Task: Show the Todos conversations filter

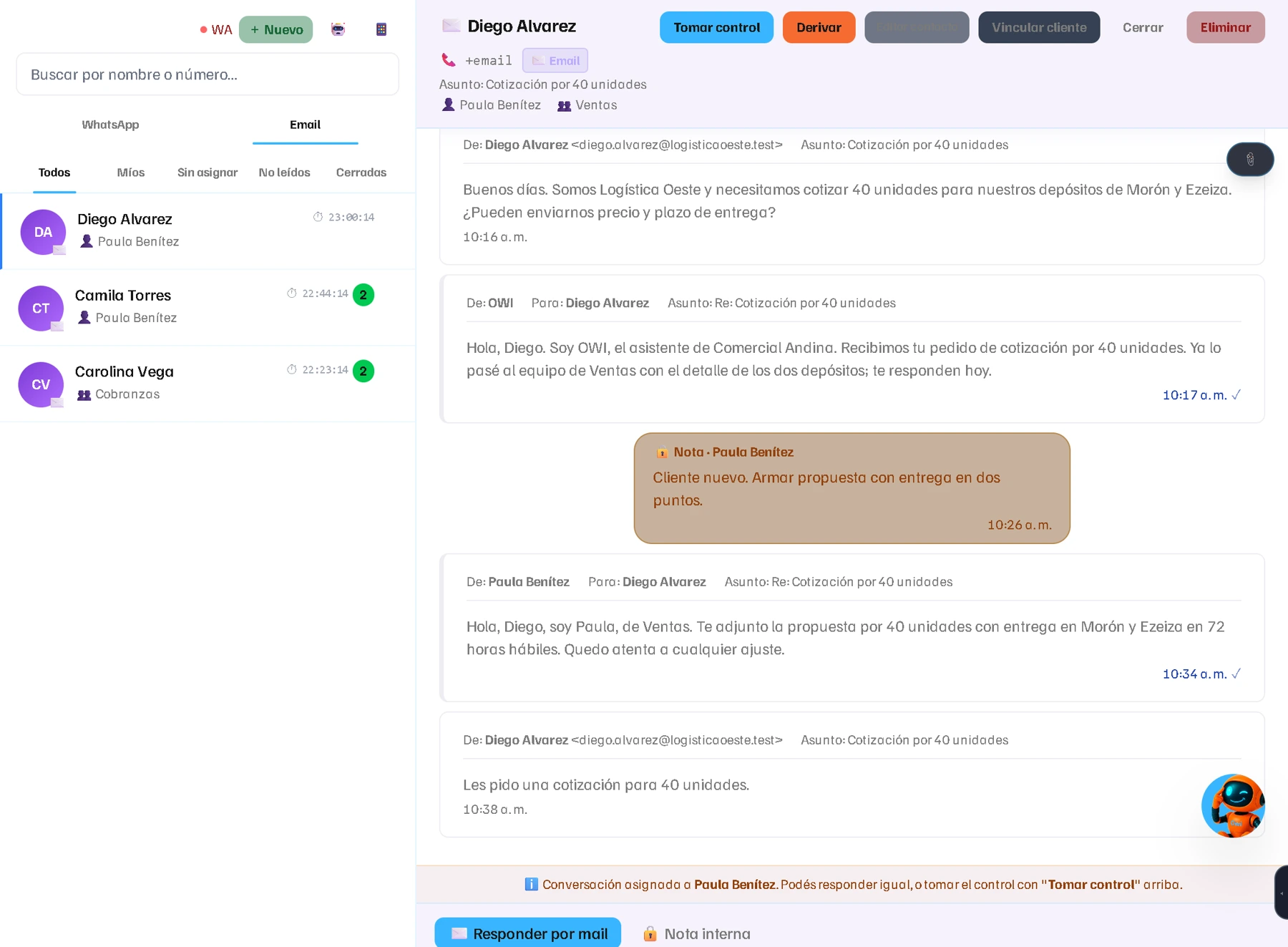Action: pos(54,173)
